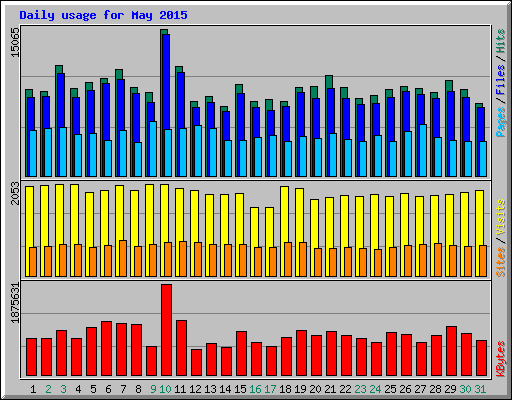Click green day label 10
Image resolution: width=512 pixels, height=400 pixels.
(165, 389)
